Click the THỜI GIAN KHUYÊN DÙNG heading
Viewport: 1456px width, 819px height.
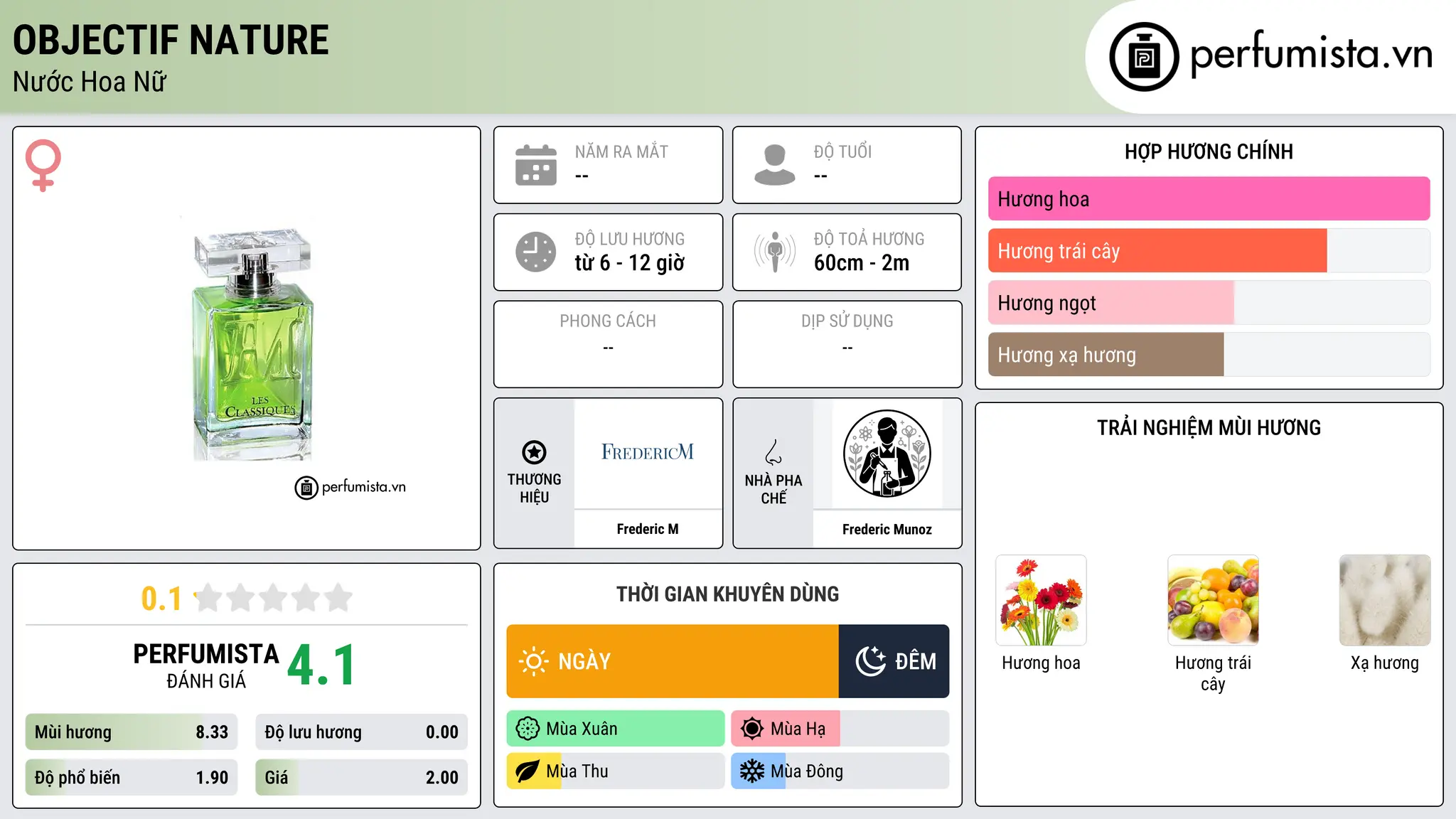pos(728,594)
